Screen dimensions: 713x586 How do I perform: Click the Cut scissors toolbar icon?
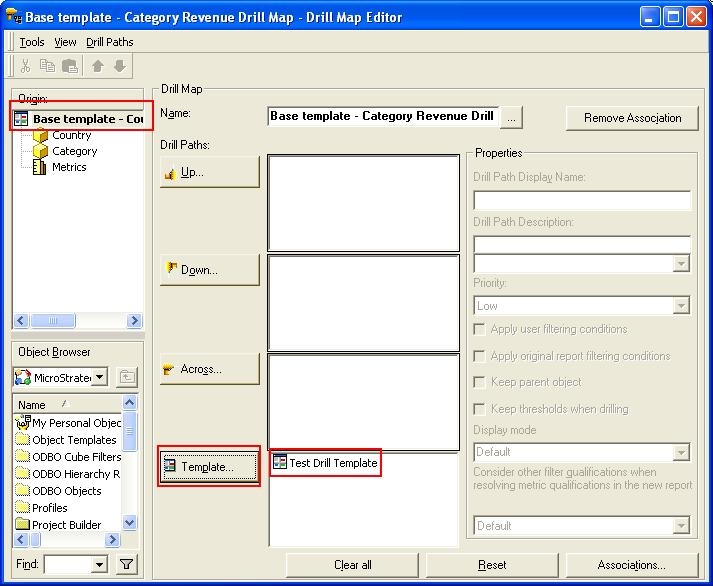26,66
